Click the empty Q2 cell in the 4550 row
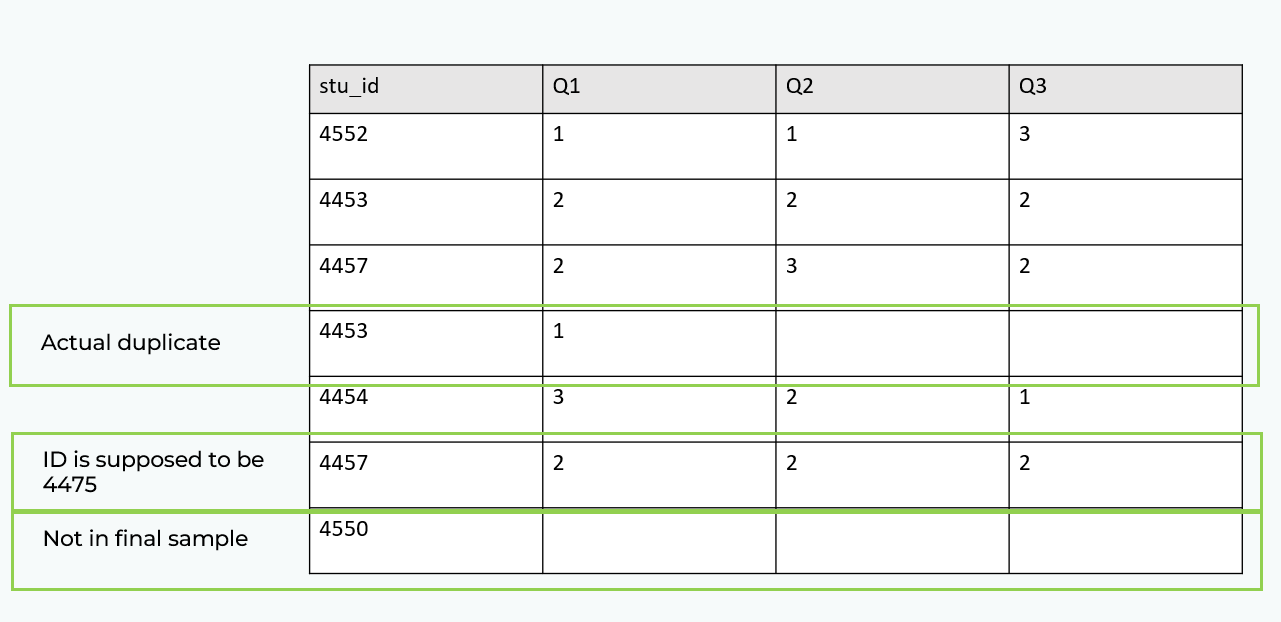The height and width of the screenshot is (622, 1281). point(891,541)
